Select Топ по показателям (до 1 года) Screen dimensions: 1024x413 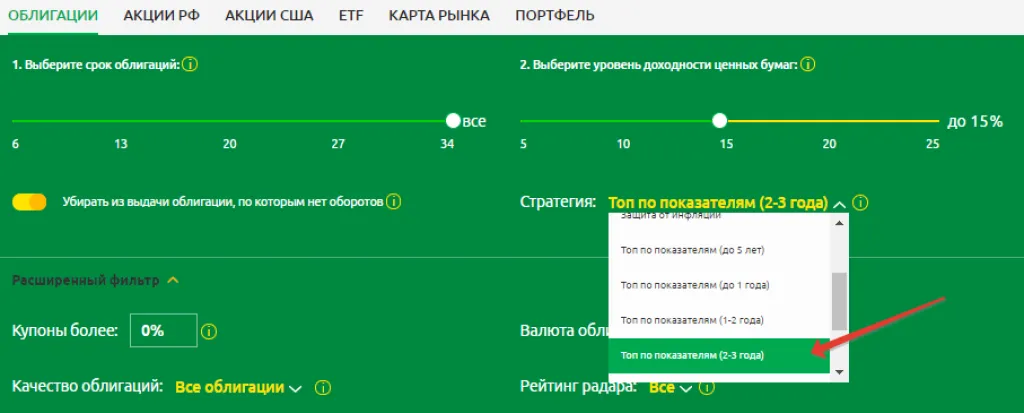pos(695,285)
